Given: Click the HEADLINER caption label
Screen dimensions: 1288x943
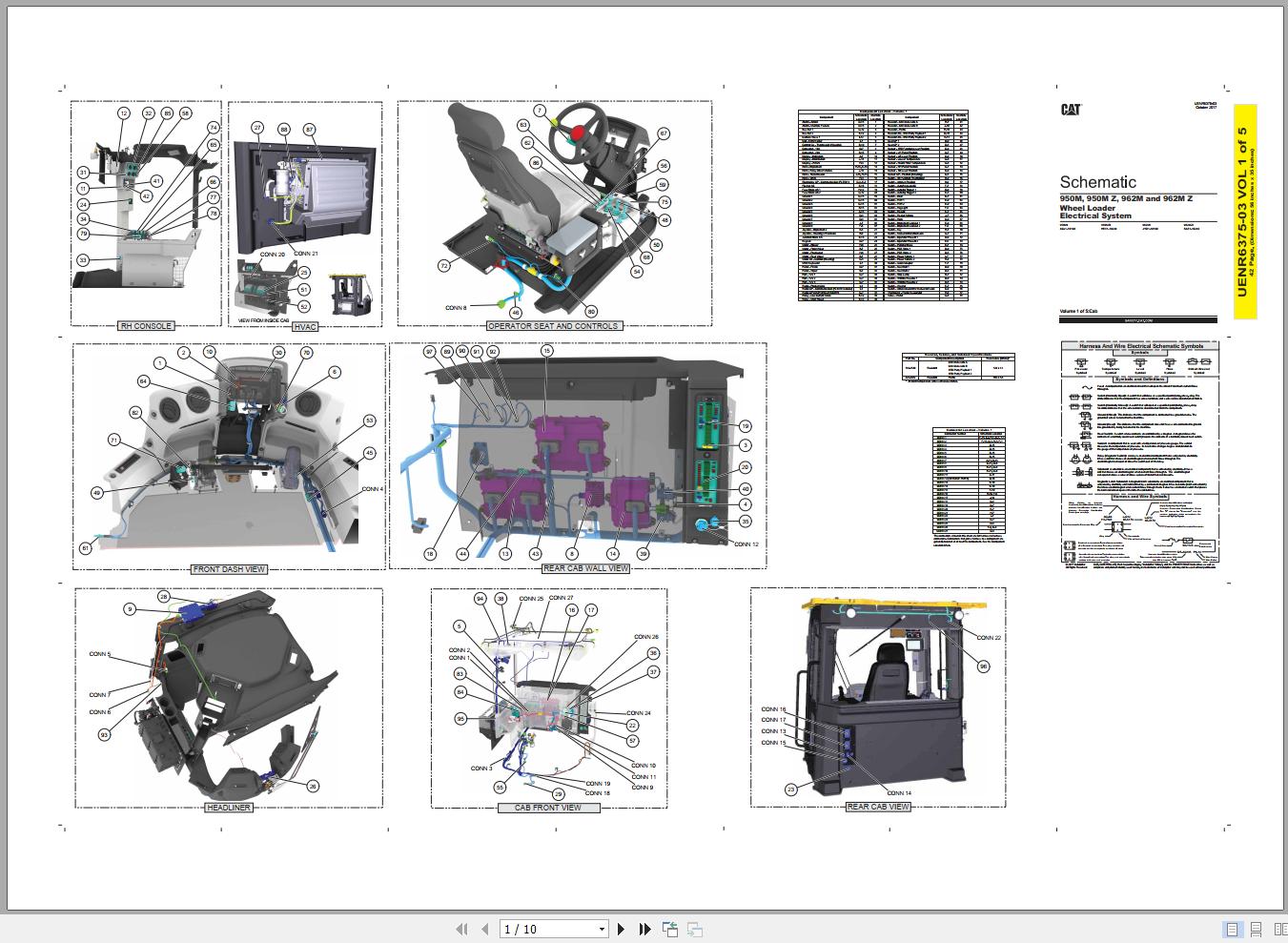Looking at the screenshot, I should 226,807.
